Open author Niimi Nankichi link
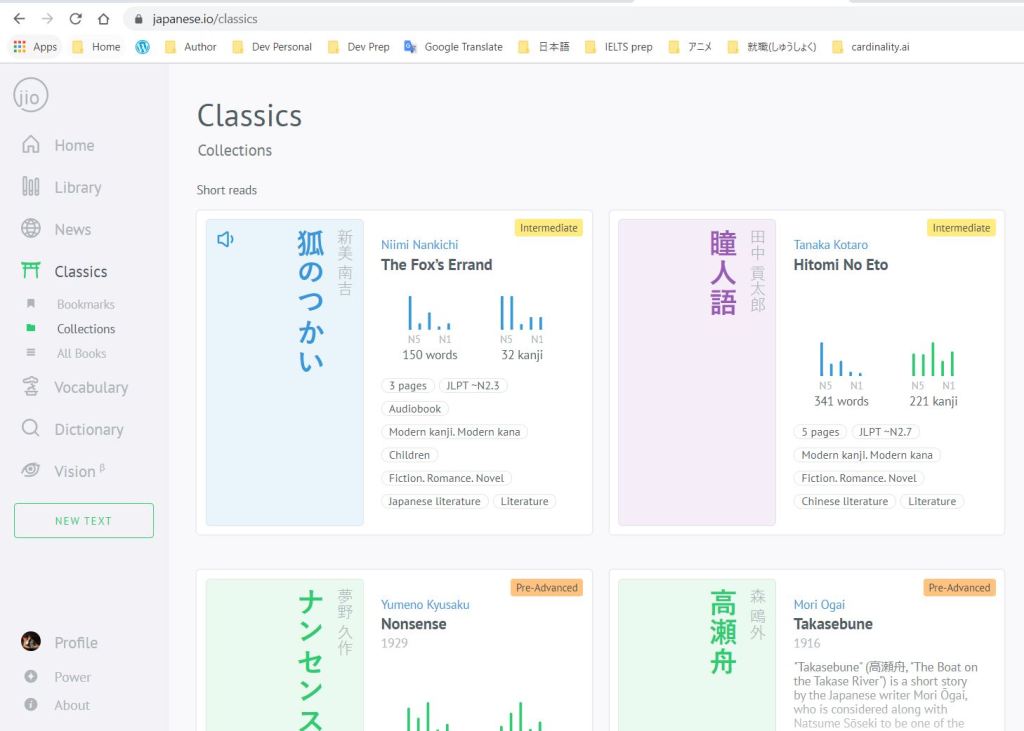This screenshot has height=731, width=1024. click(419, 245)
